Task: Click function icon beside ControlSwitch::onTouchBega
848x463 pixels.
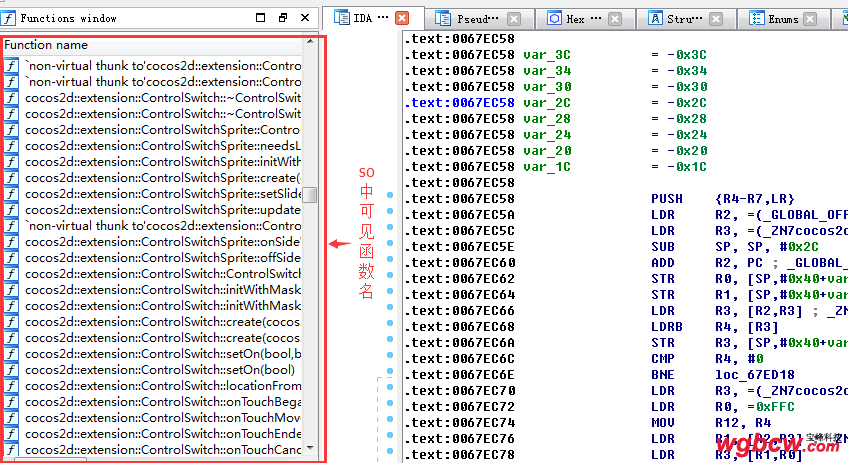Action: [x=11, y=402]
